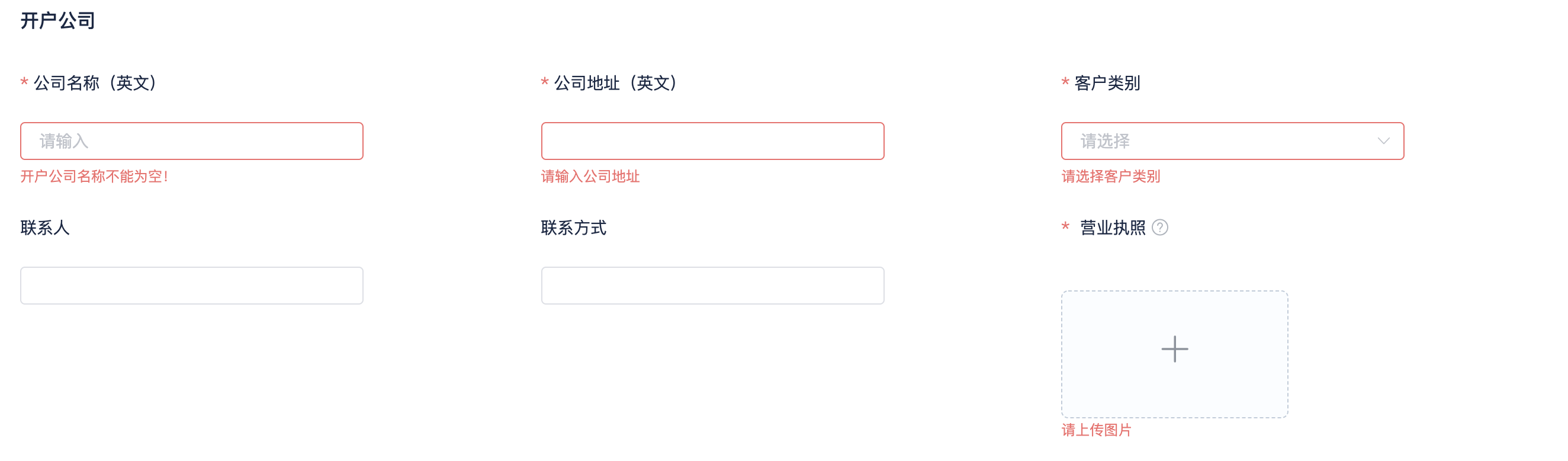The image size is (1568, 461).
Task: Click the 客户类别 label text
Action: click(1107, 83)
